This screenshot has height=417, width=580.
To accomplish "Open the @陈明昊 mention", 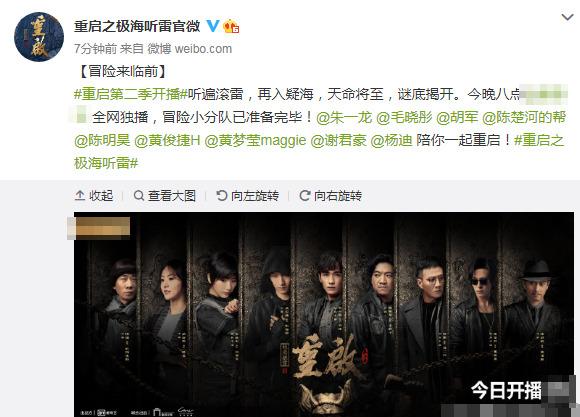I will point(102,141).
